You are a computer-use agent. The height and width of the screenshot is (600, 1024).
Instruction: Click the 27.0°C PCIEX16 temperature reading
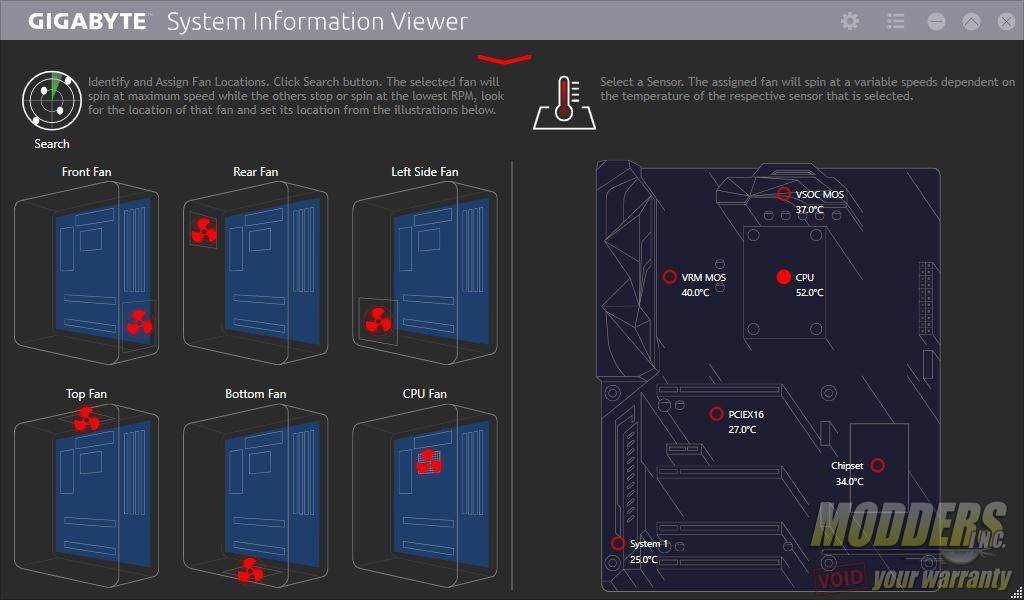[742, 430]
